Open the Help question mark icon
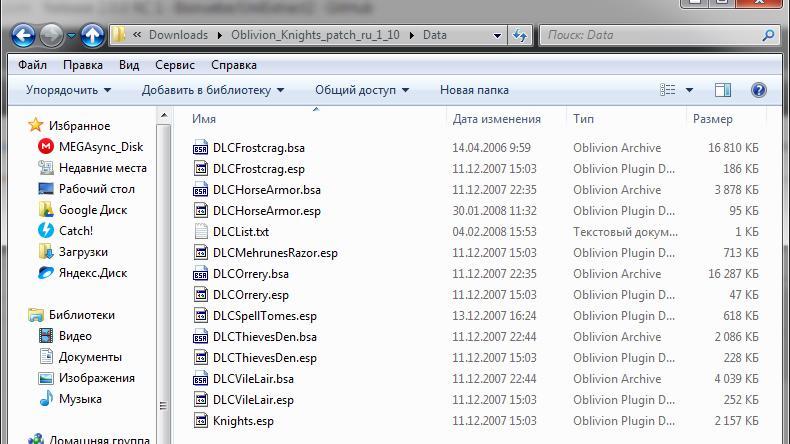 click(758, 90)
